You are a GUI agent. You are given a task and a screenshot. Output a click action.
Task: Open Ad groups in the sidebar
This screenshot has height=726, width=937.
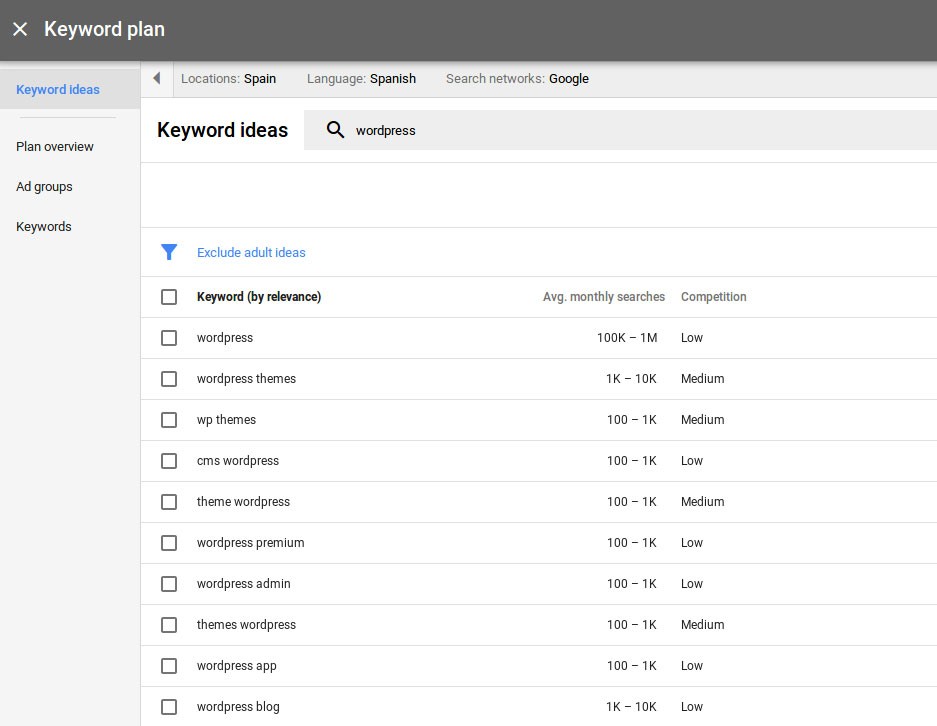[x=44, y=187]
